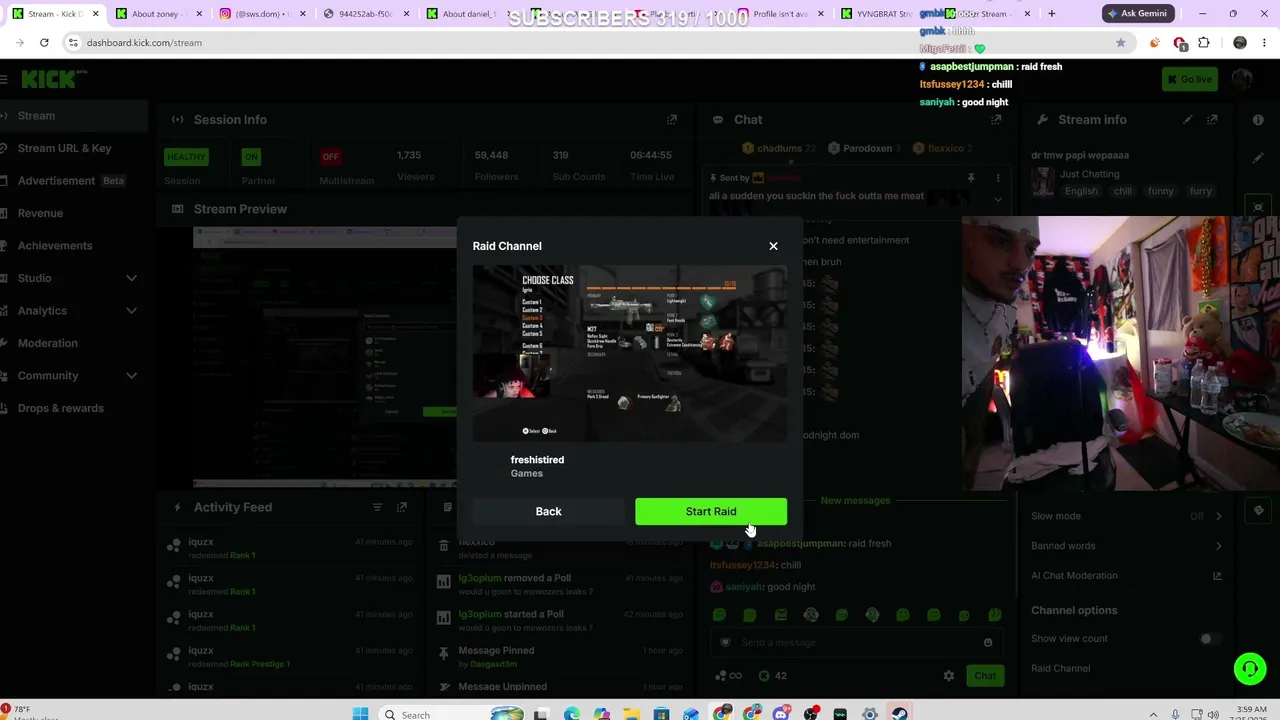Toggle the hamburger sidebar menu

[x=4, y=79]
